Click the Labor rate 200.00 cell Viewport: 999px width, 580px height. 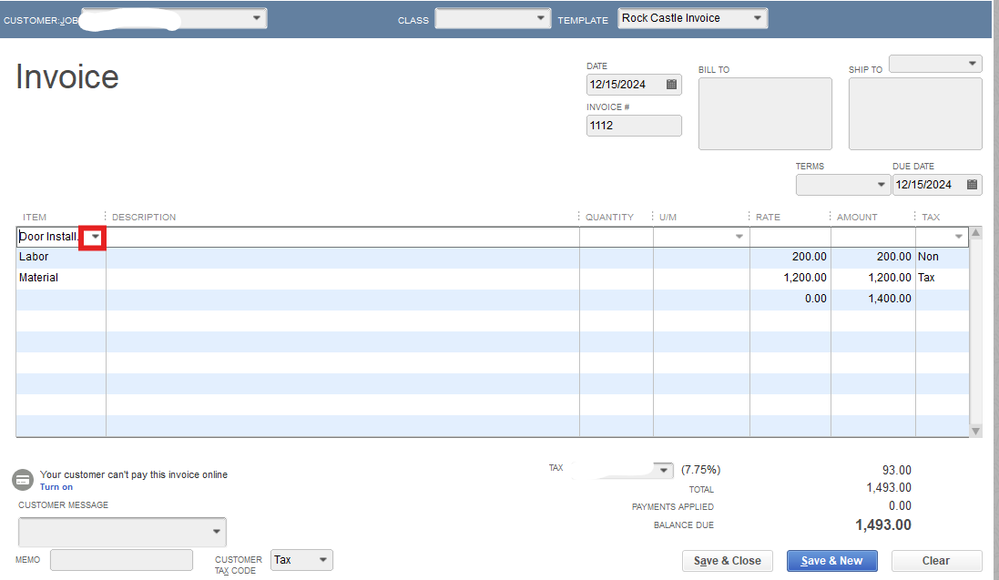click(x=790, y=257)
